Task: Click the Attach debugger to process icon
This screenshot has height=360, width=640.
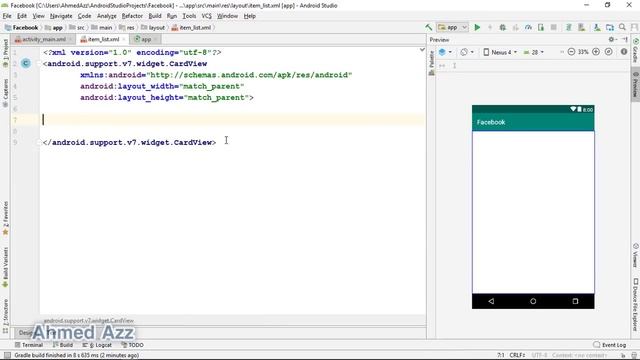Action: (x=541, y=27)
